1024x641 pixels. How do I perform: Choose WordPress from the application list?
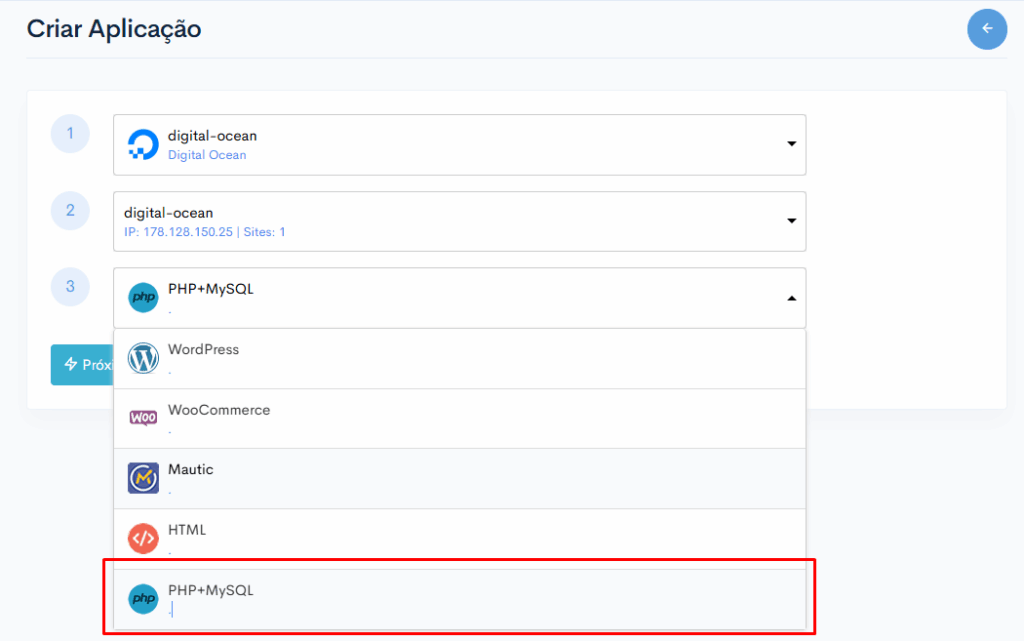(460, 358)
